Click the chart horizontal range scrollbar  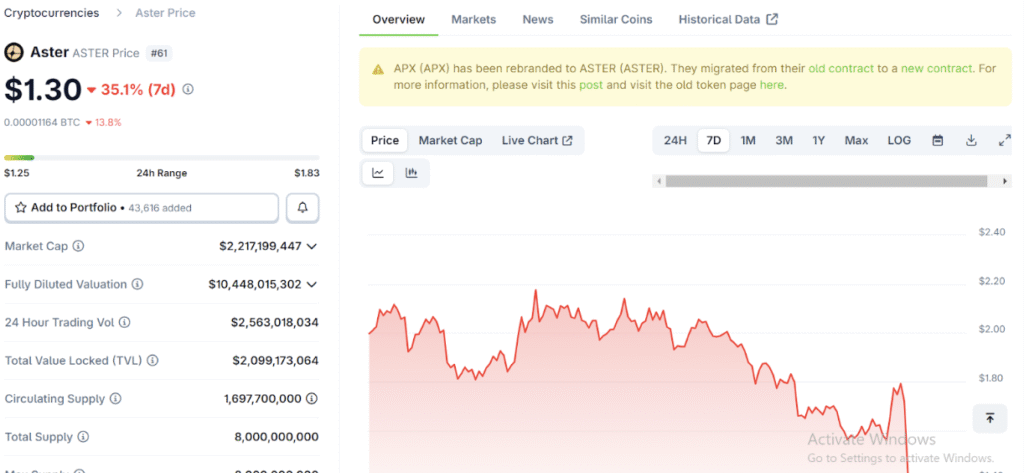(831, 181)
